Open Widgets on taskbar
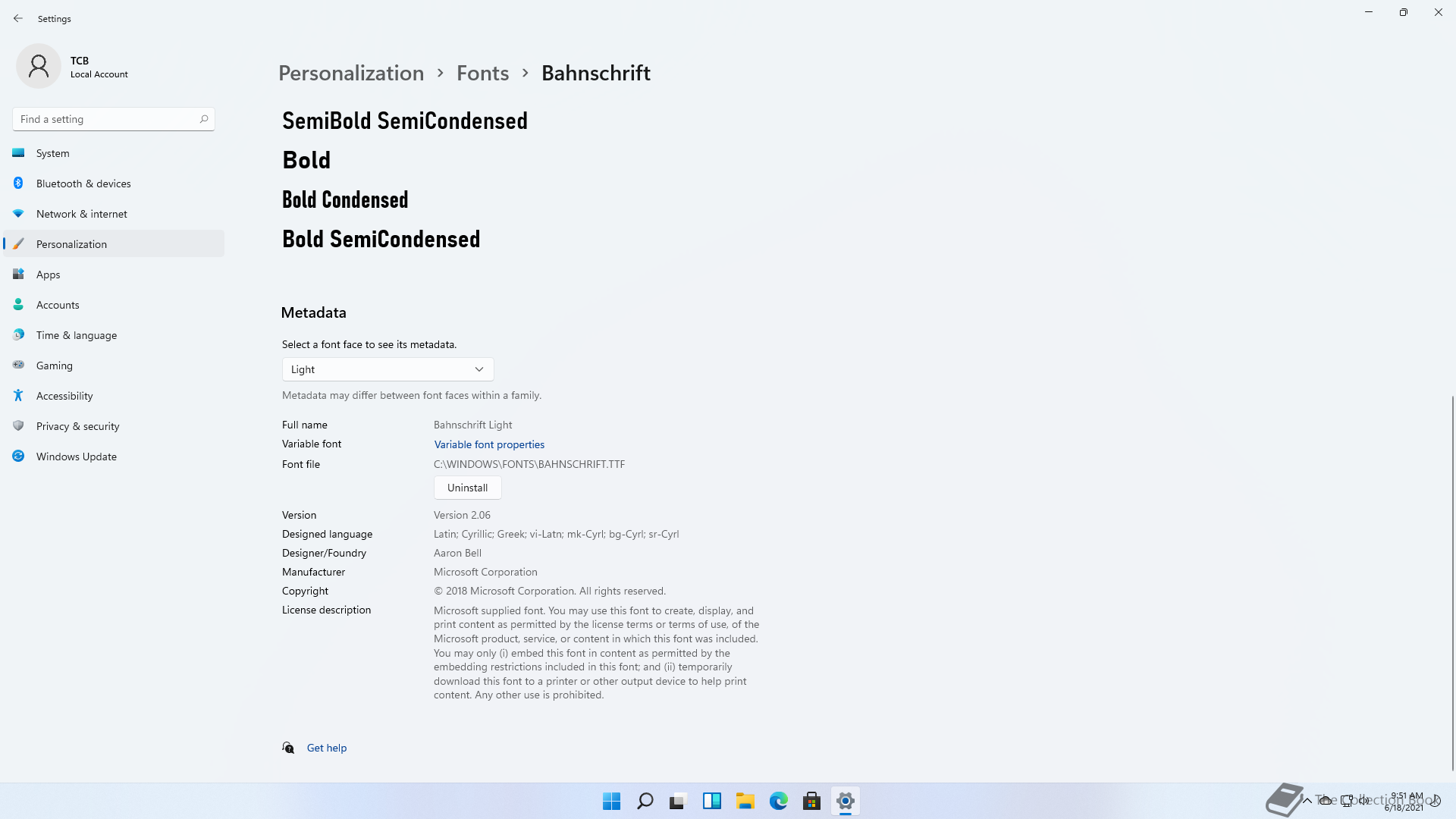The height and width of the screenshot is (819, 1456). [711, 801]
